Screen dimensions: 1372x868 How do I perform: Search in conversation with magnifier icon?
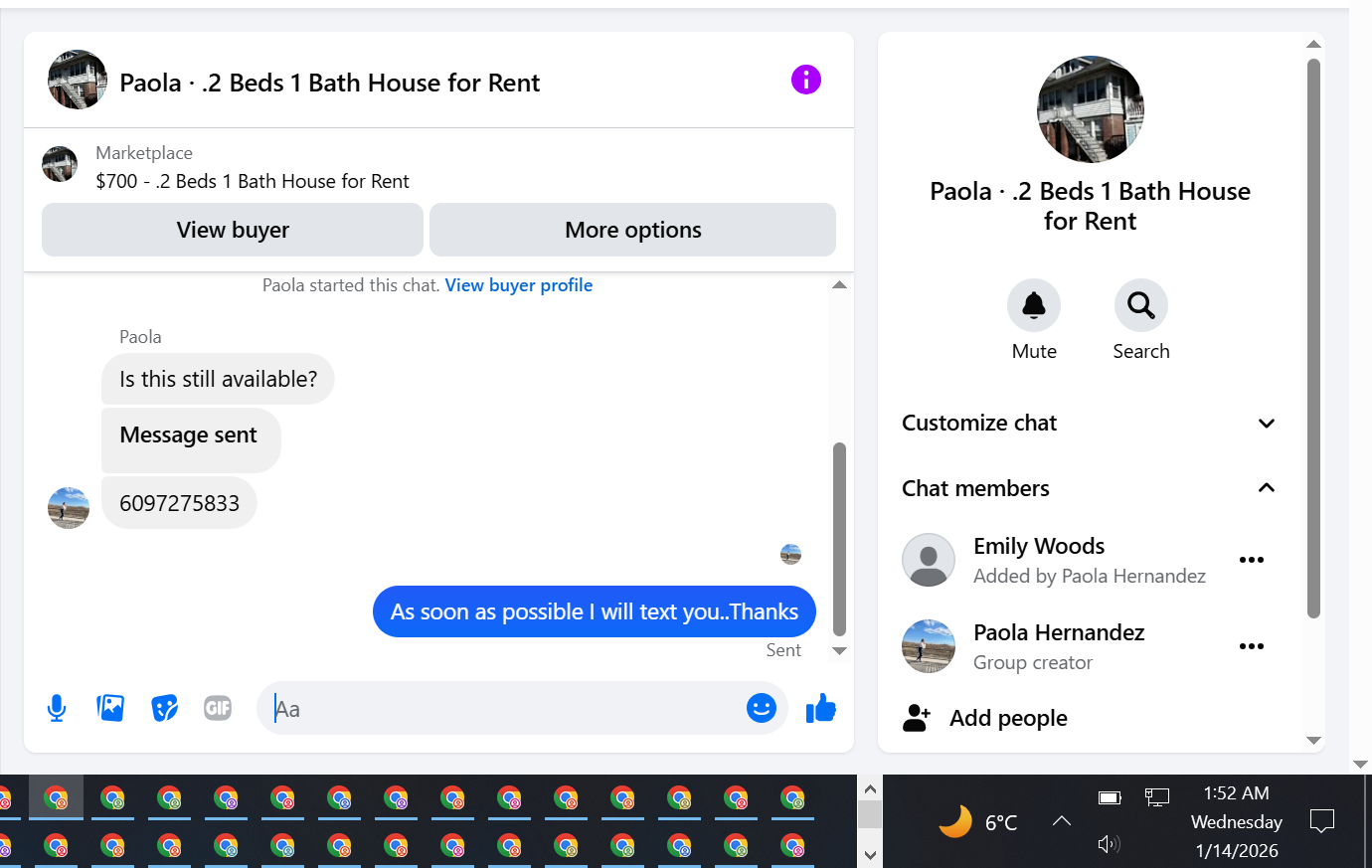click(x=1141, y=305)
